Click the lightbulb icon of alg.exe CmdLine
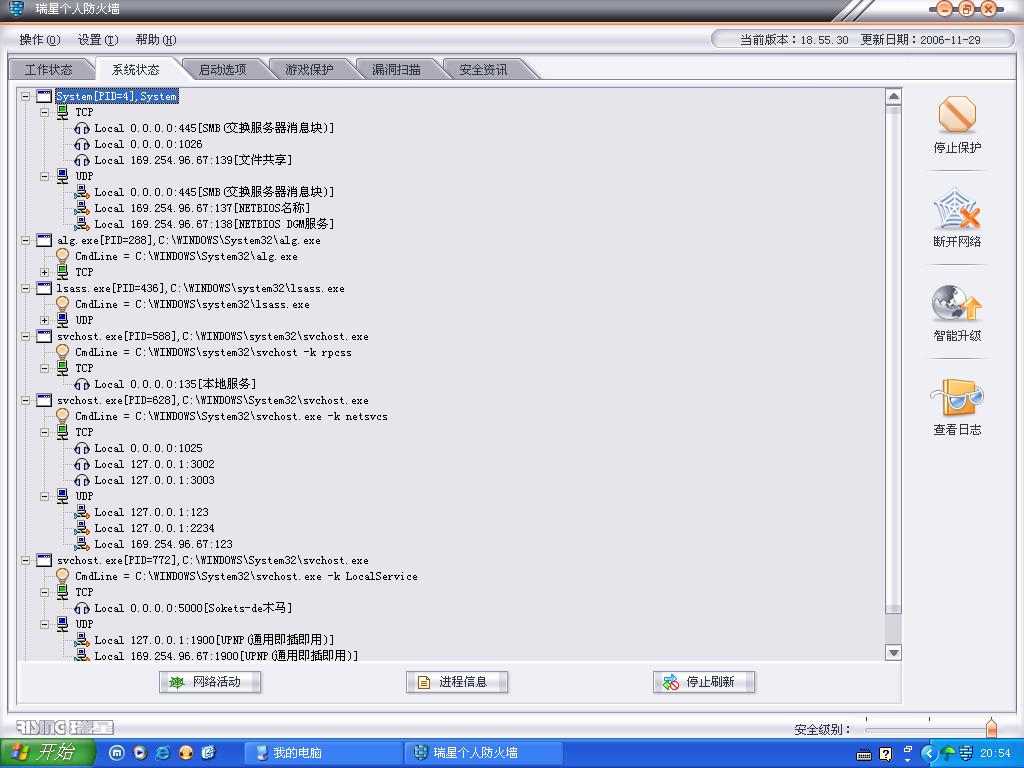 click(x=63, y=256)
